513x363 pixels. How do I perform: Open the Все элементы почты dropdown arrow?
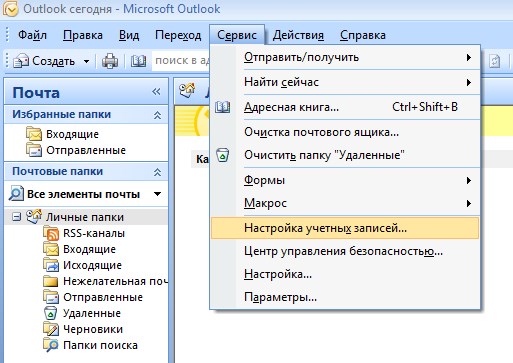[157, 194]
